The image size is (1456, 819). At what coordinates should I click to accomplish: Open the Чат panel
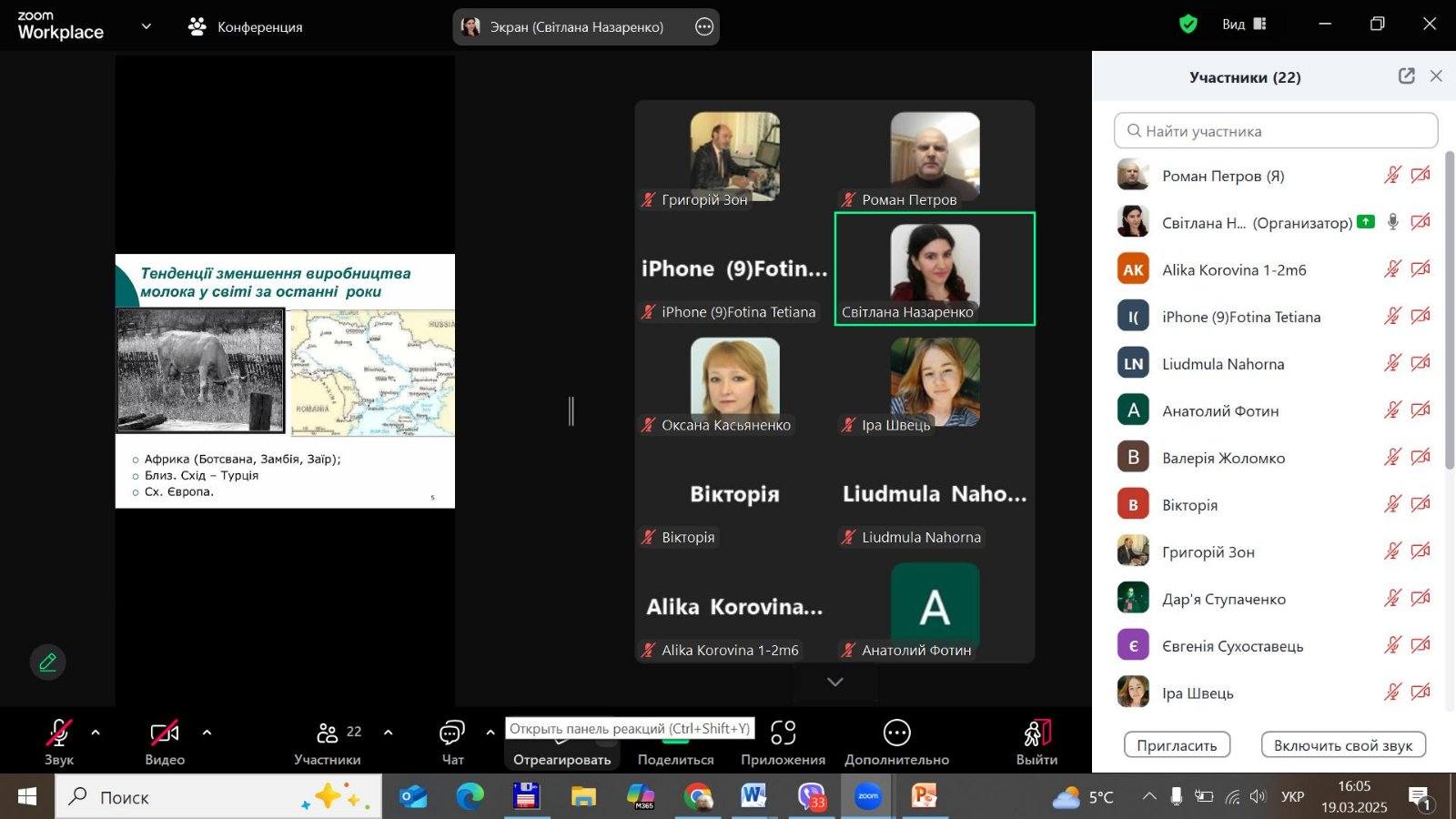coord(452,733)
